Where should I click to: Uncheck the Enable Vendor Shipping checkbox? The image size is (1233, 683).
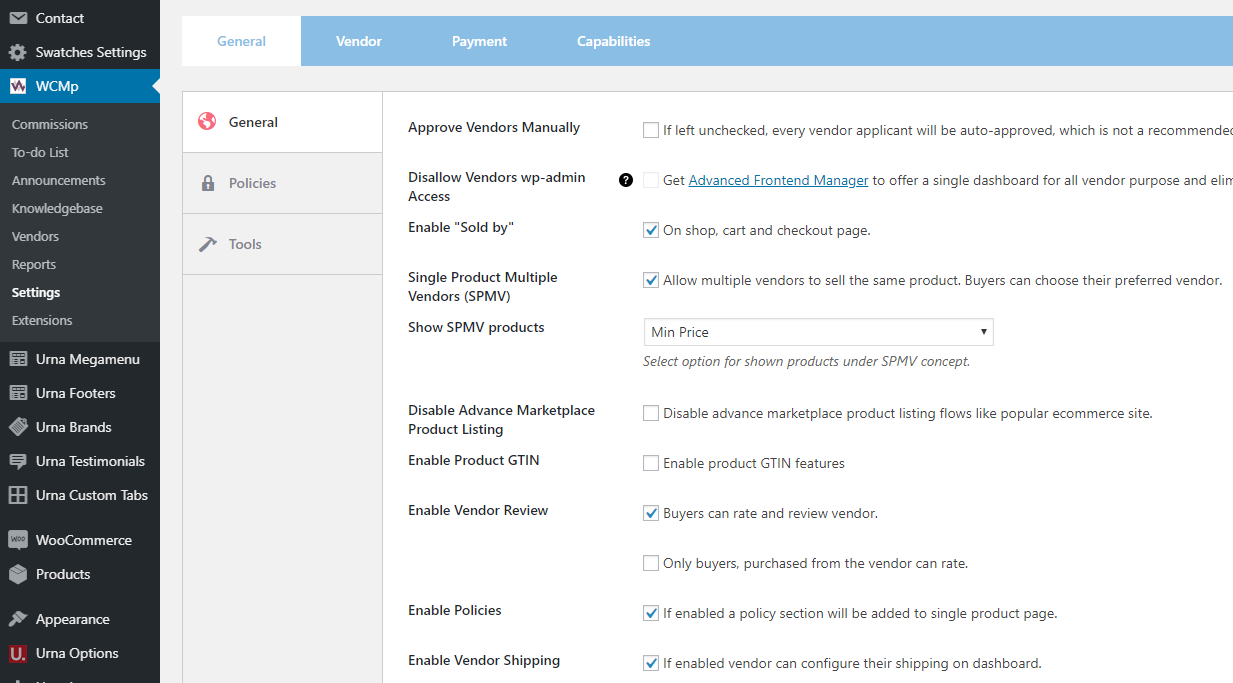coord(651,663)
